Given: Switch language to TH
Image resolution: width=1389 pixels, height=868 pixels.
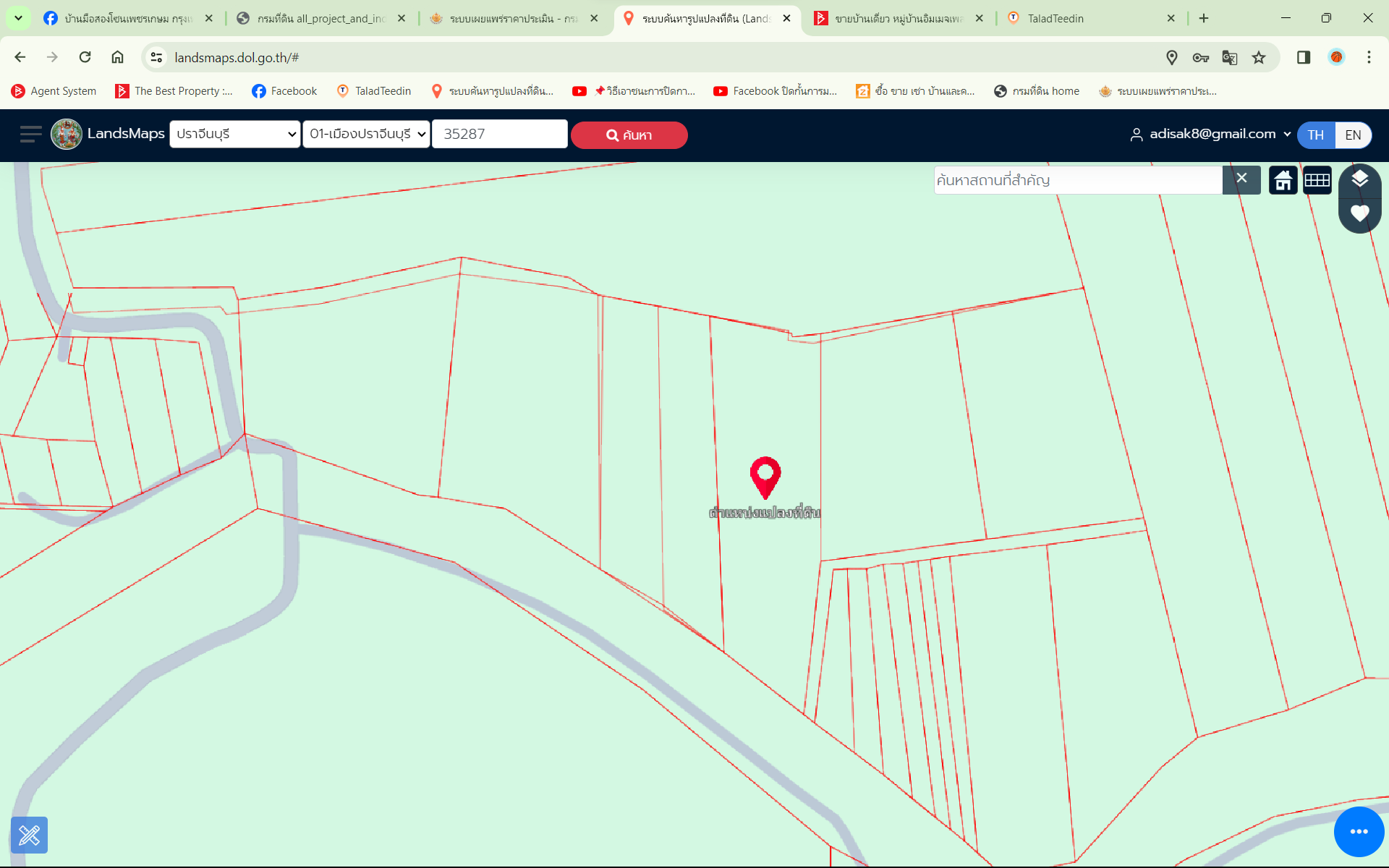Looking at the screenshot, I should pos(1315,135).
